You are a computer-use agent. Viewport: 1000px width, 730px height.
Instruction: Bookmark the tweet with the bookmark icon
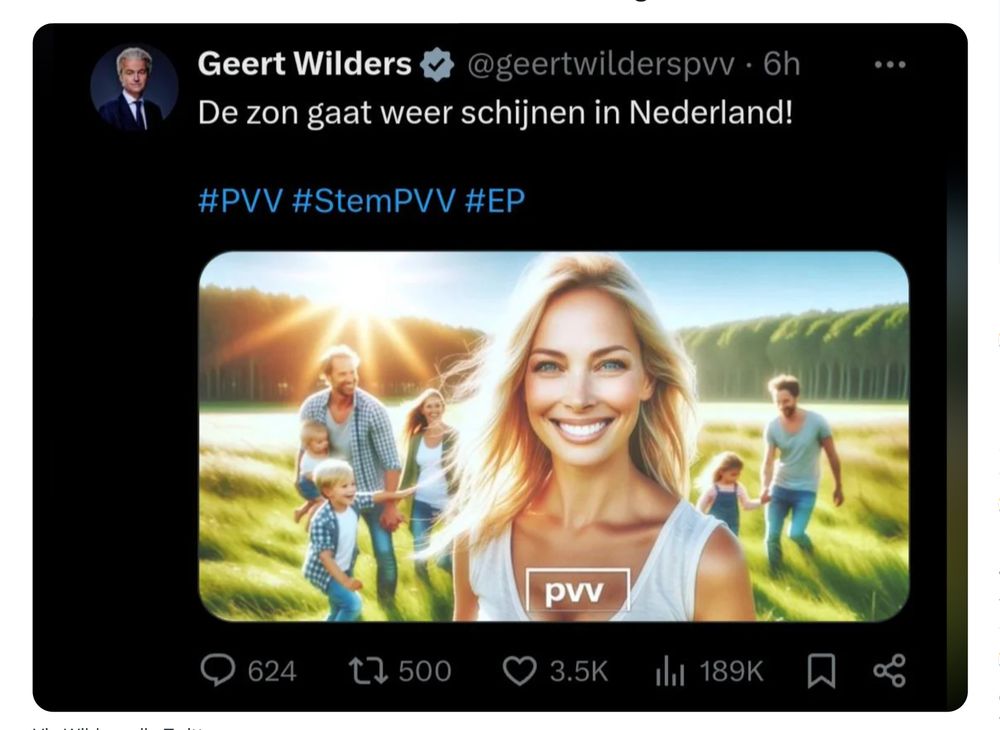821,671
